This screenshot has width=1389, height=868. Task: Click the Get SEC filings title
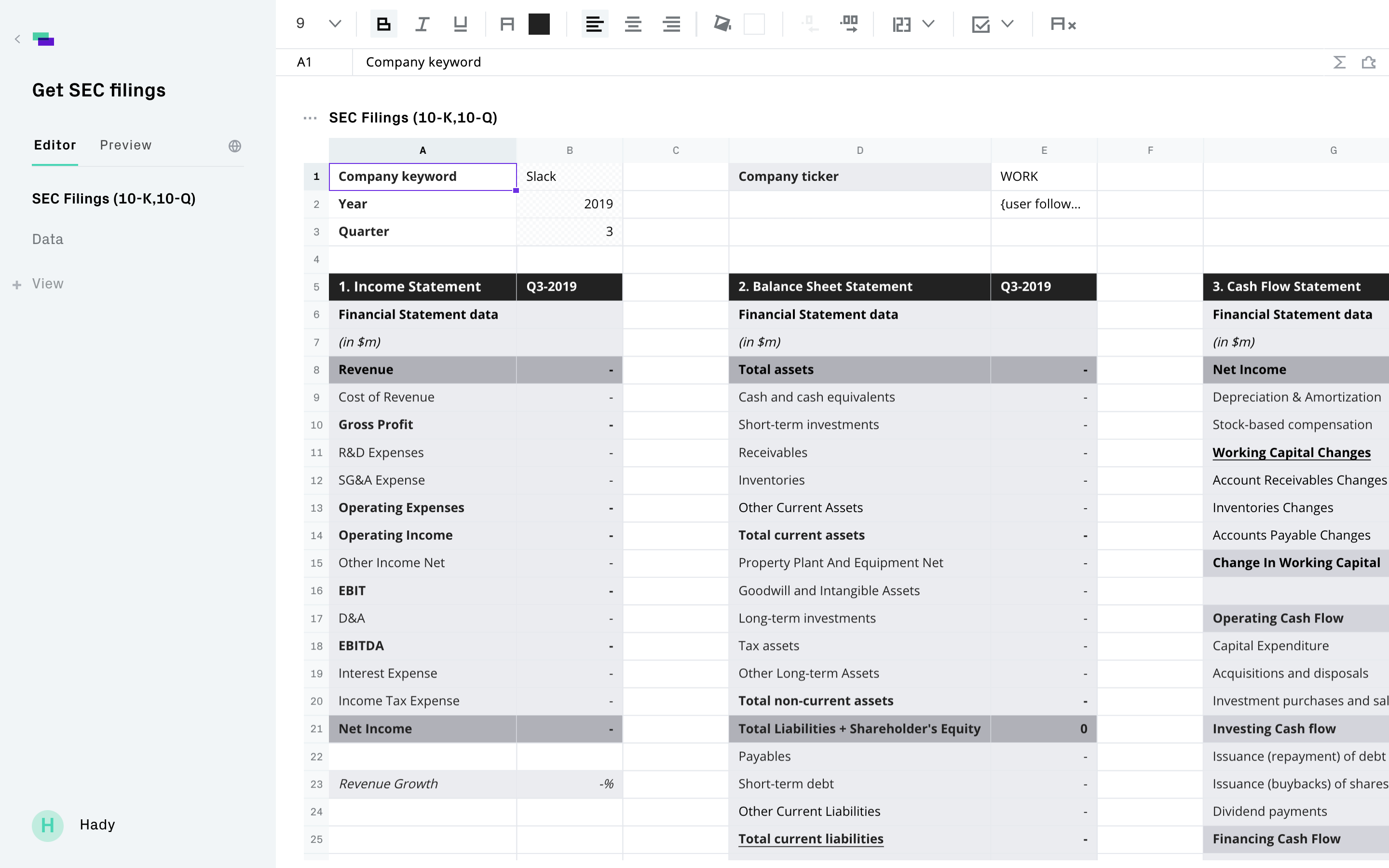coord(99,90)
